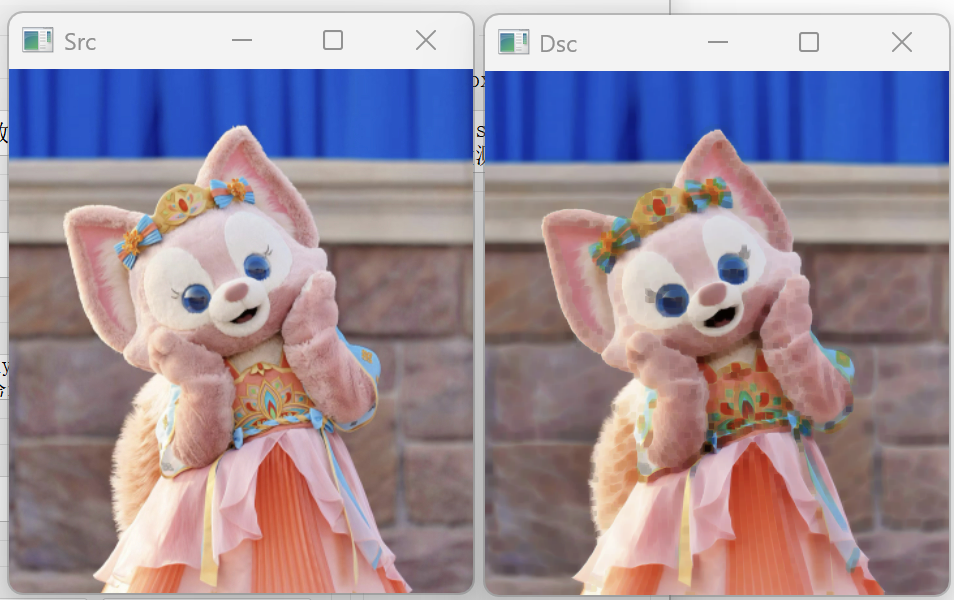Screen dimensions: 954x600
Task: Click the filtered image in Dsc window
Action: [x=717, y=332]
